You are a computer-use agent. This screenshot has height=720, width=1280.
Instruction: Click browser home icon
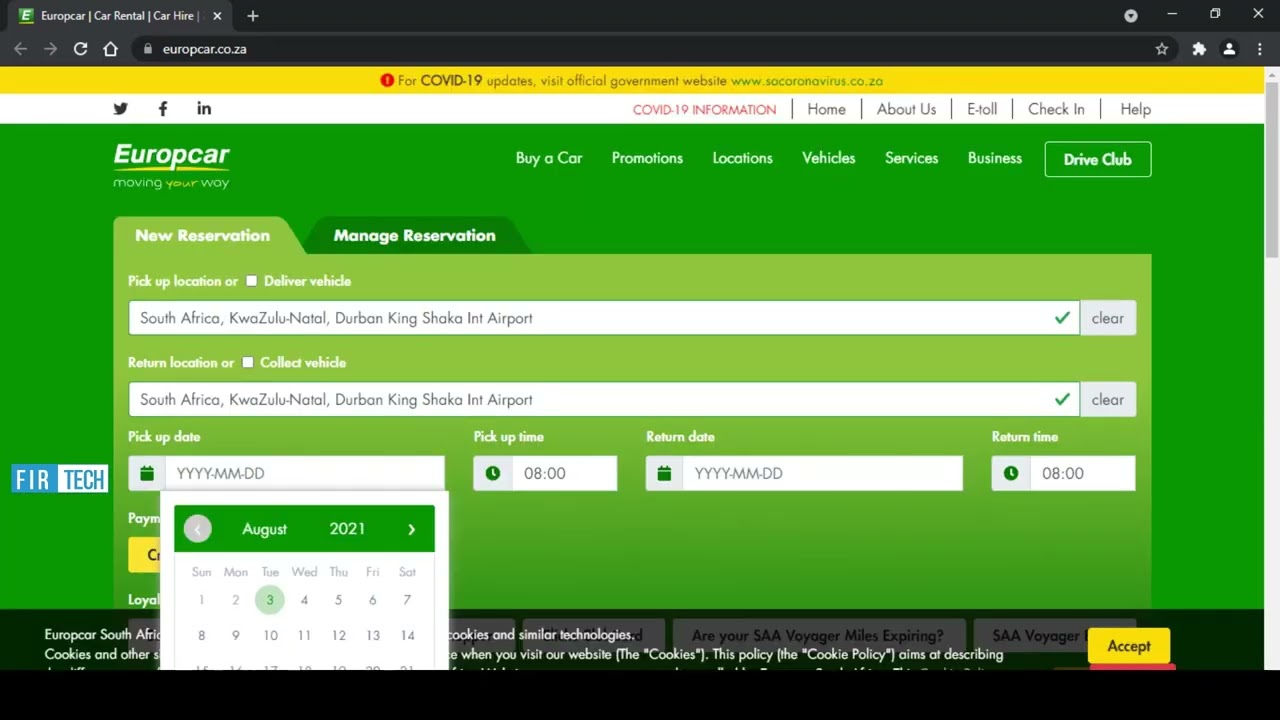pos(110,49)
